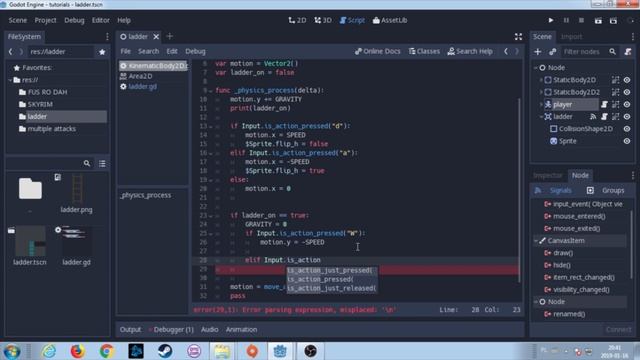Toggle FileSystem list view mode
Viewport: 640px width, 360px height.
(102, 163)
